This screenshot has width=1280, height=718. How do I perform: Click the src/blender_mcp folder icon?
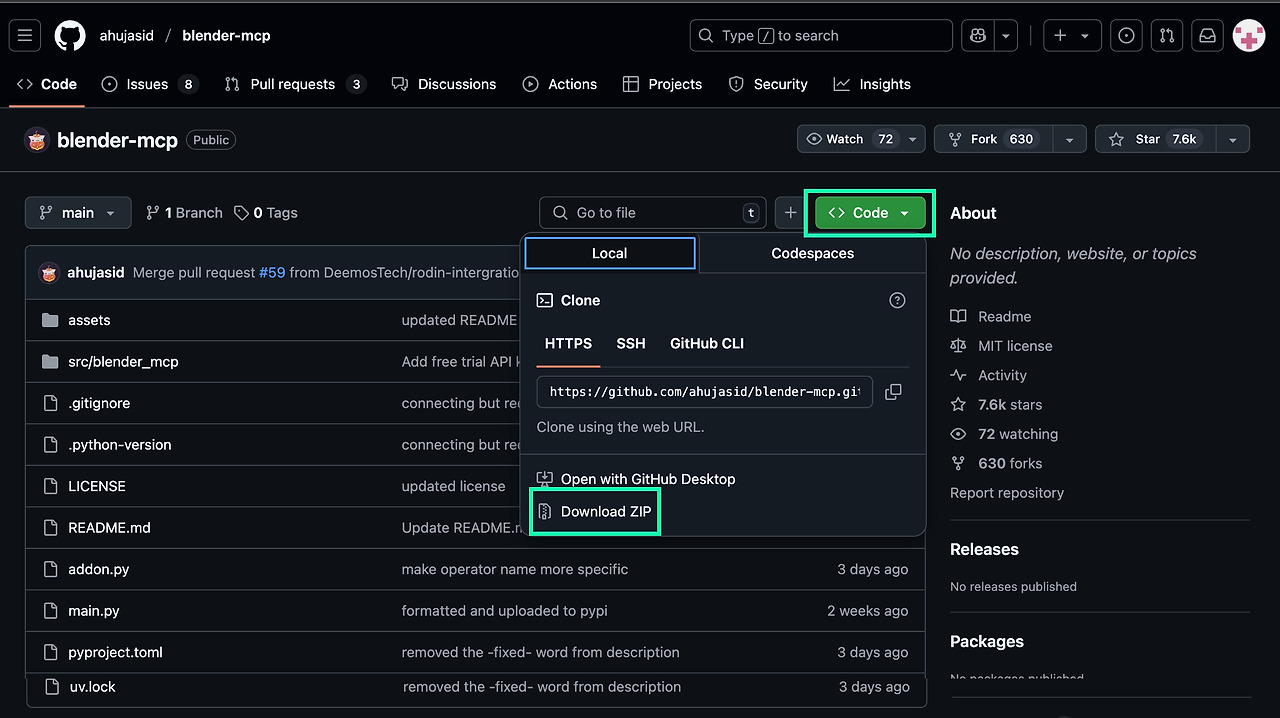(50, 361)
